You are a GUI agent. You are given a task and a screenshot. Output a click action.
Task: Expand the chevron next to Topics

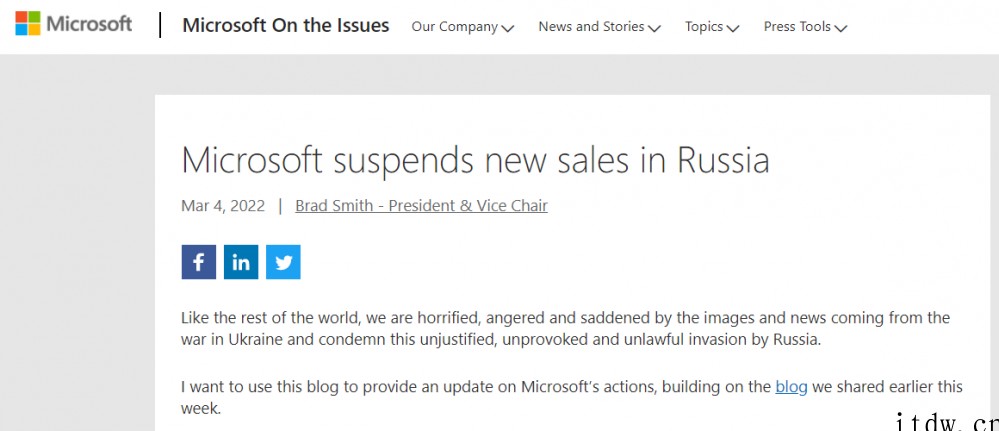[733, 28]
